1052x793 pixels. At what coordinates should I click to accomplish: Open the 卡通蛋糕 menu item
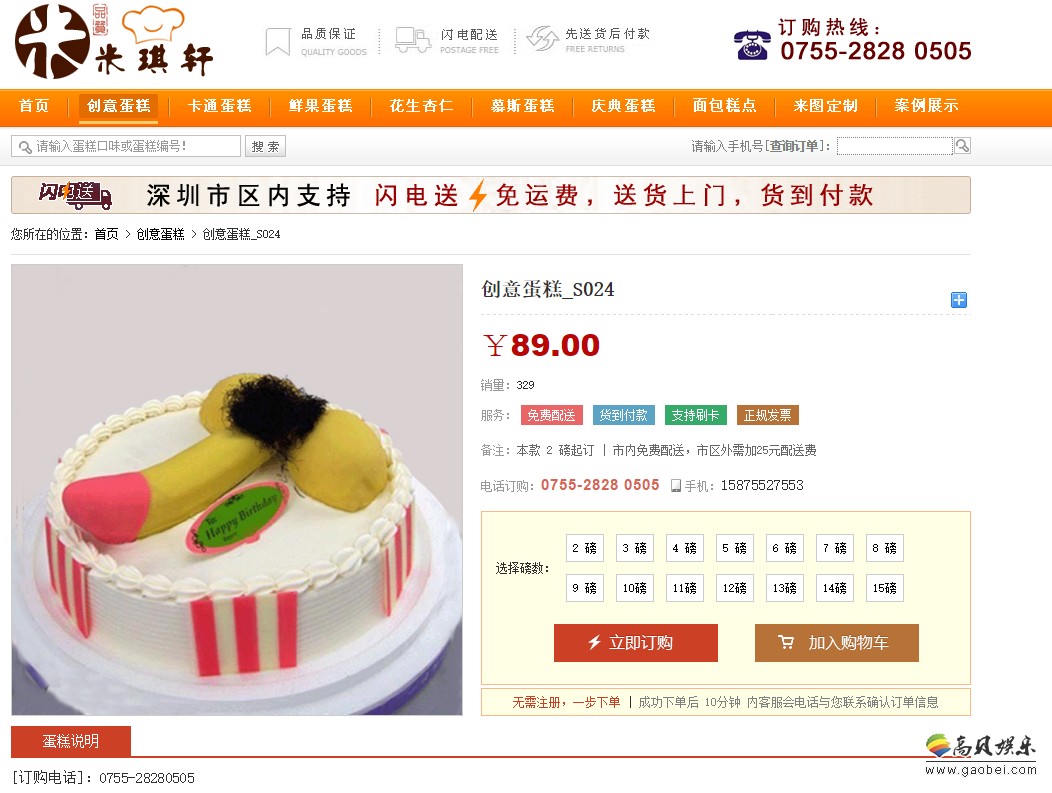tap(219, 106)
